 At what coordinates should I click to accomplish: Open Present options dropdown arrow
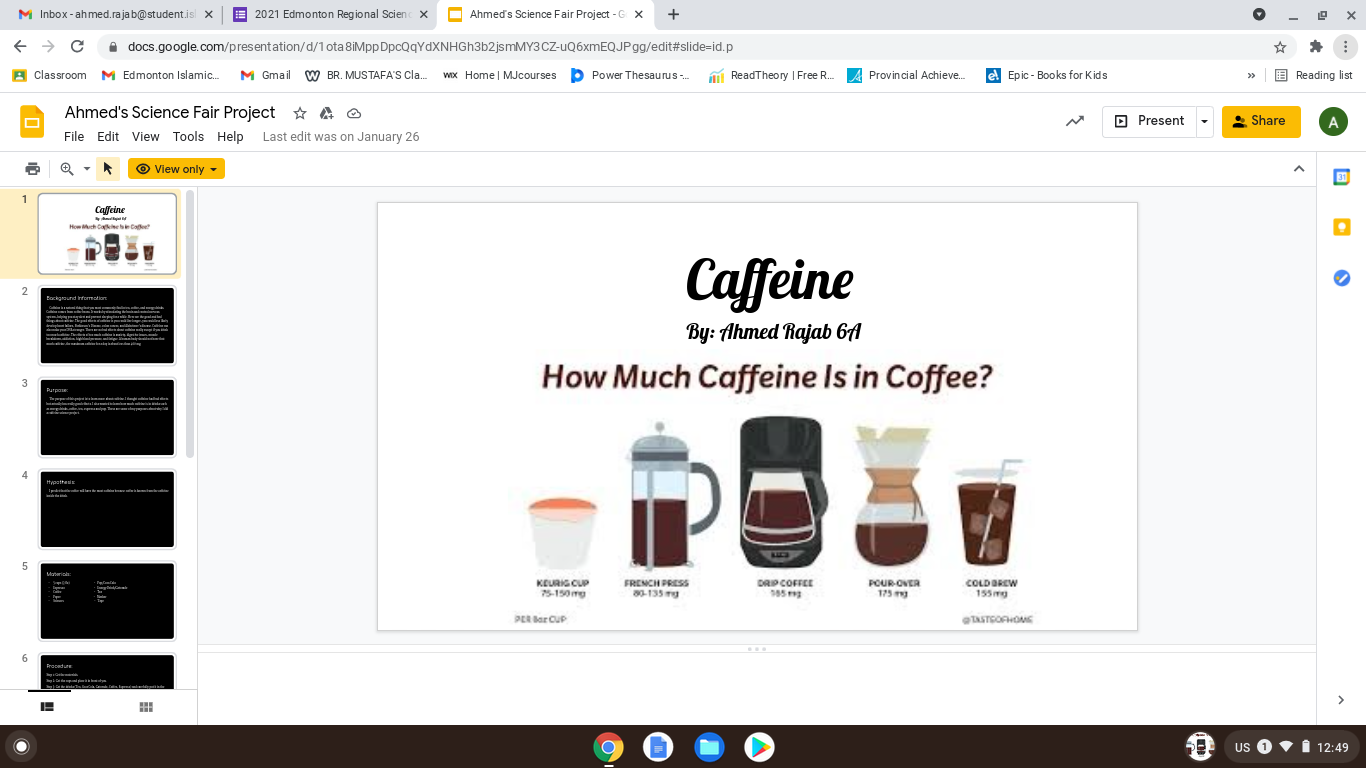1204,121
